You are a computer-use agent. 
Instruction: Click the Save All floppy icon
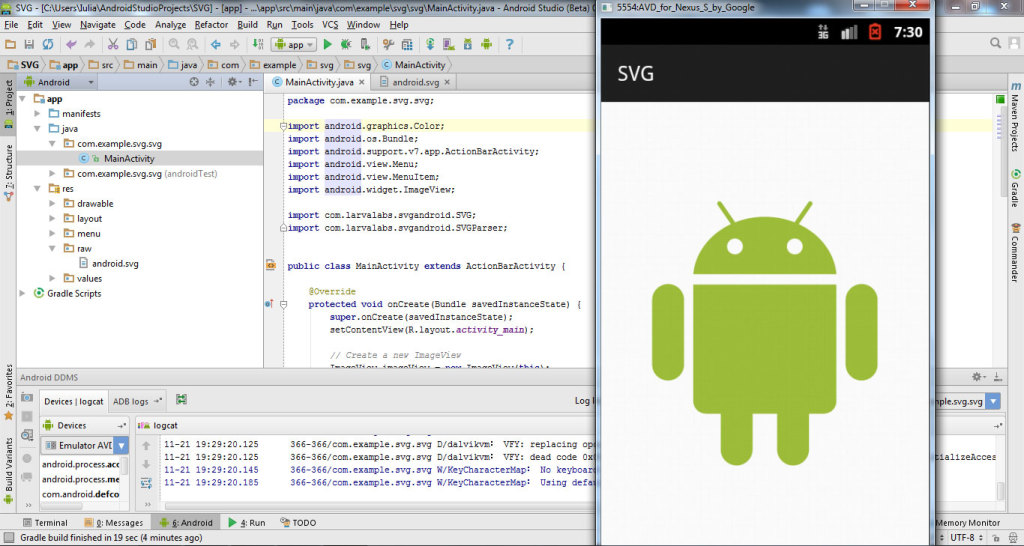pyautogui.click(x=29, y=44)
